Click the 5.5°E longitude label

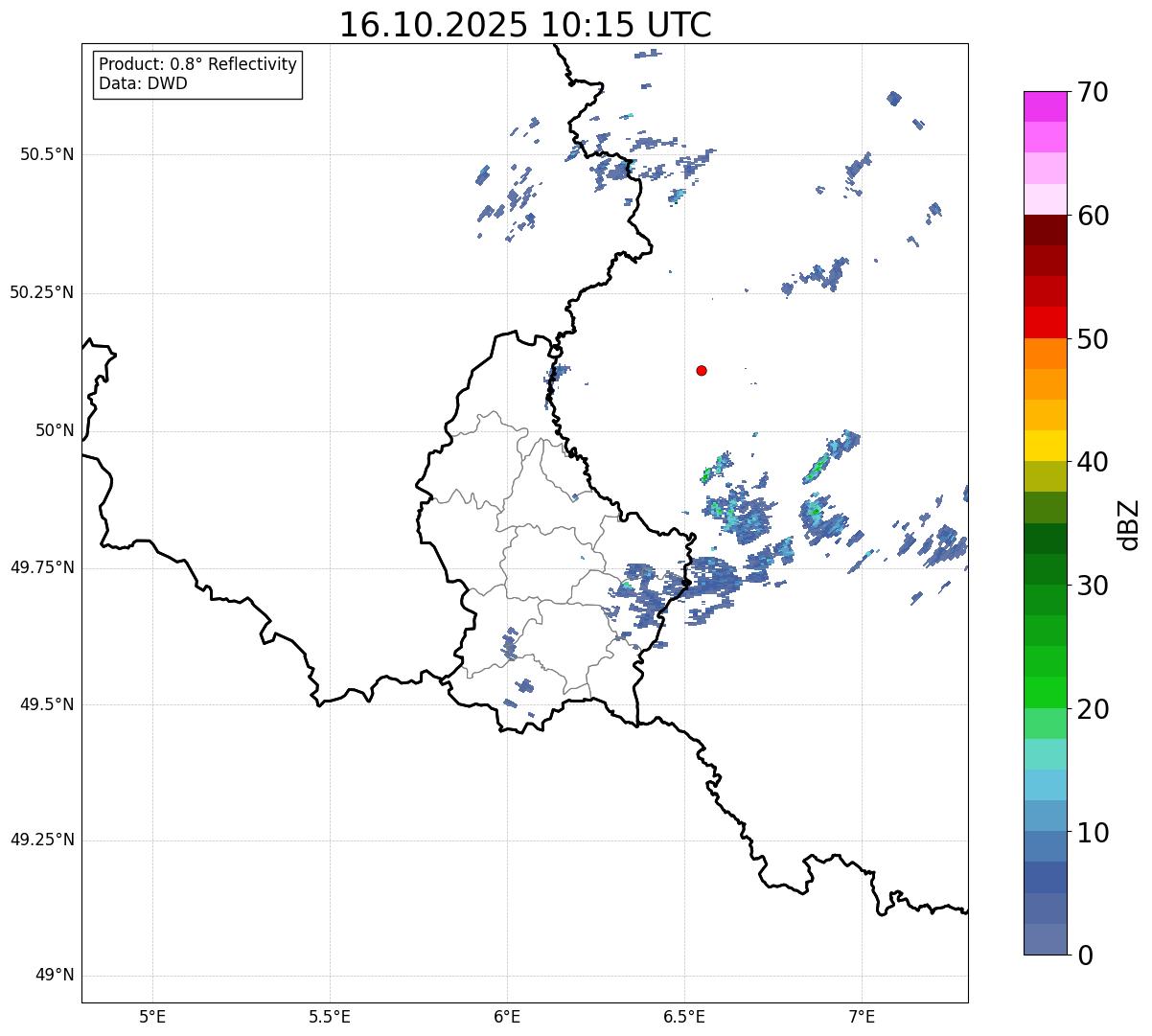(330, 1016)
